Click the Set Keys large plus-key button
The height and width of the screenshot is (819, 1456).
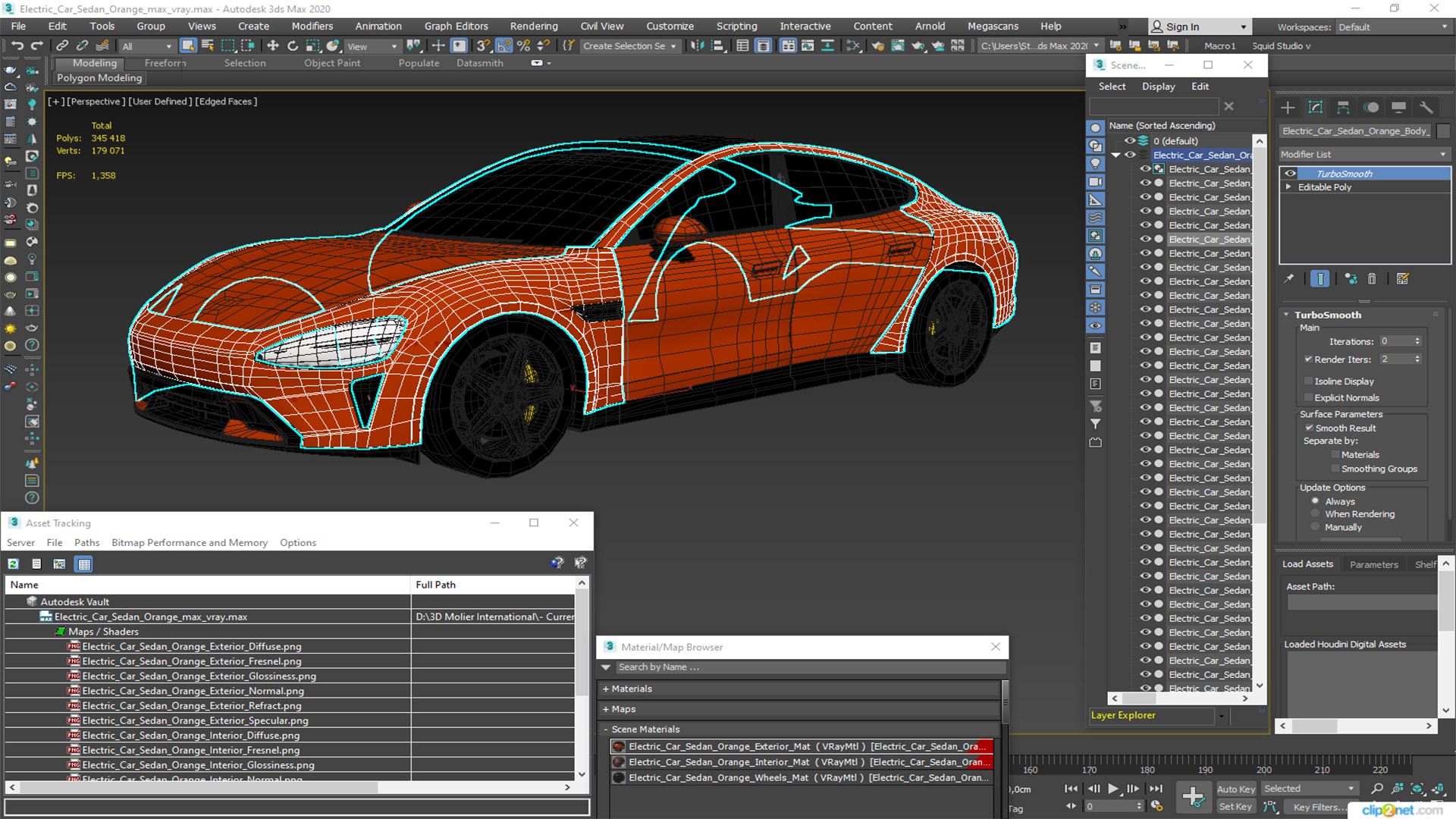[x=1193, y=797]
